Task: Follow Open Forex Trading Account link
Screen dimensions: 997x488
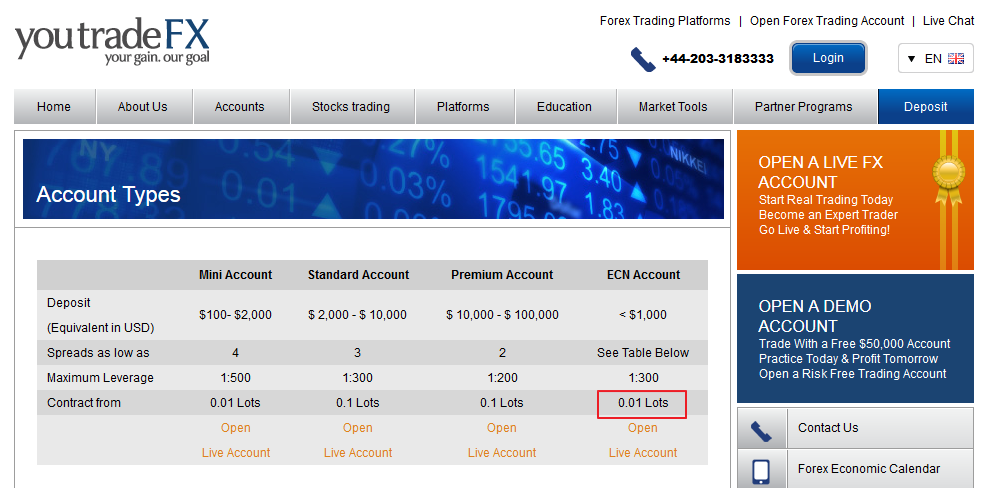Action: pos(827,21)
